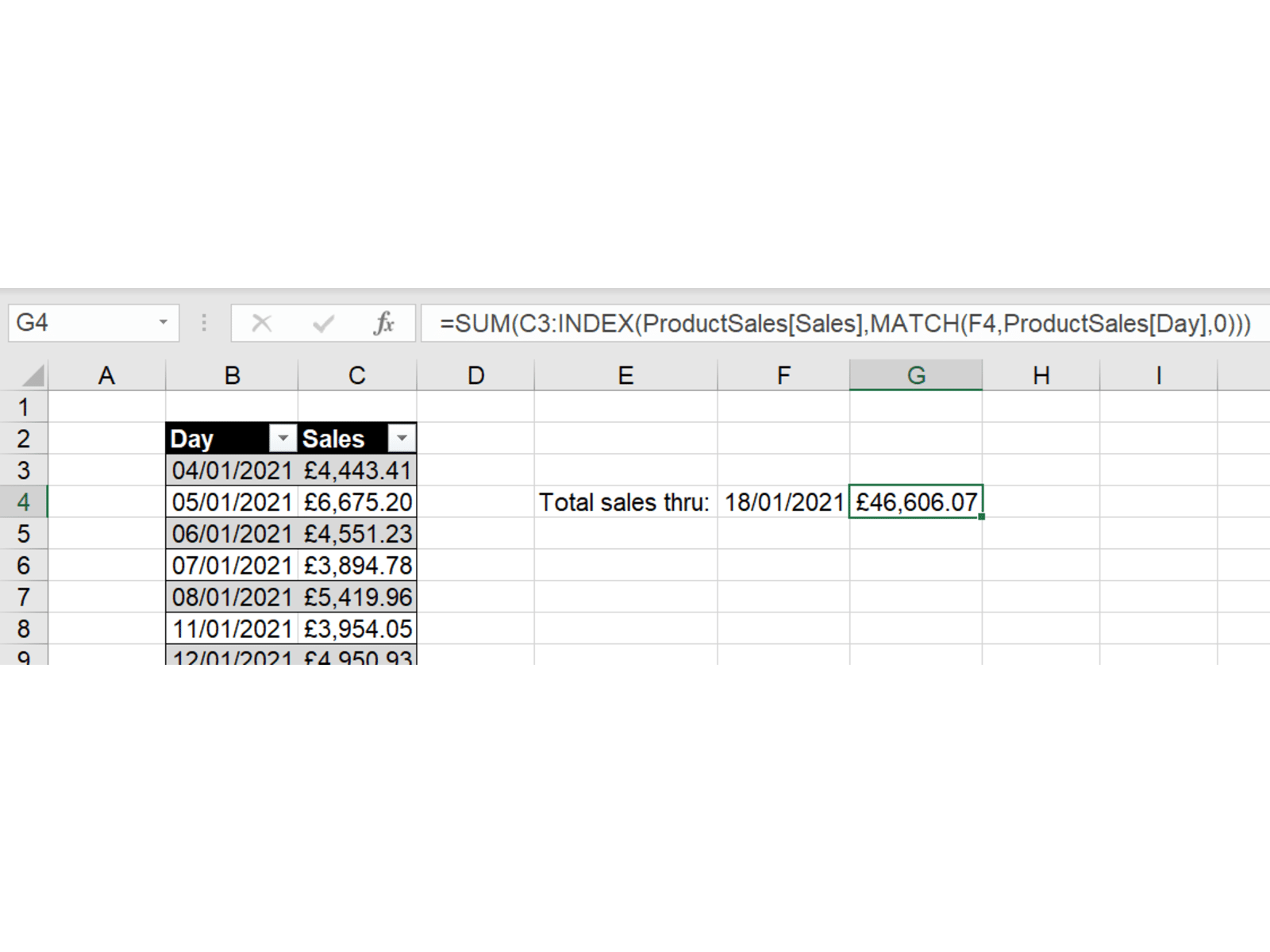Click the Cancel X icon in formula bar
1270x952 pixels.
261,323
